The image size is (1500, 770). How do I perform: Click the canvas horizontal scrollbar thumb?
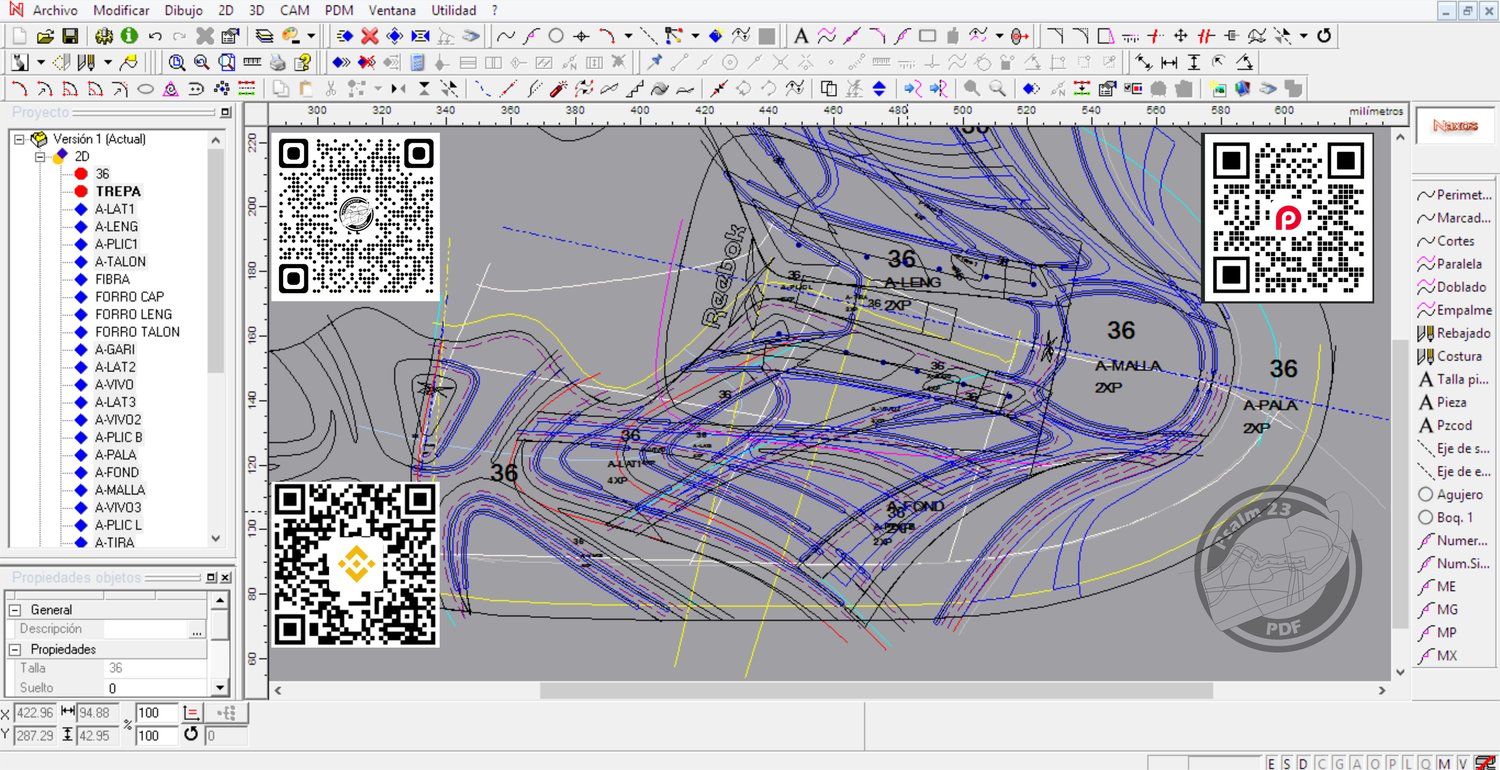(x=876, y=690)
